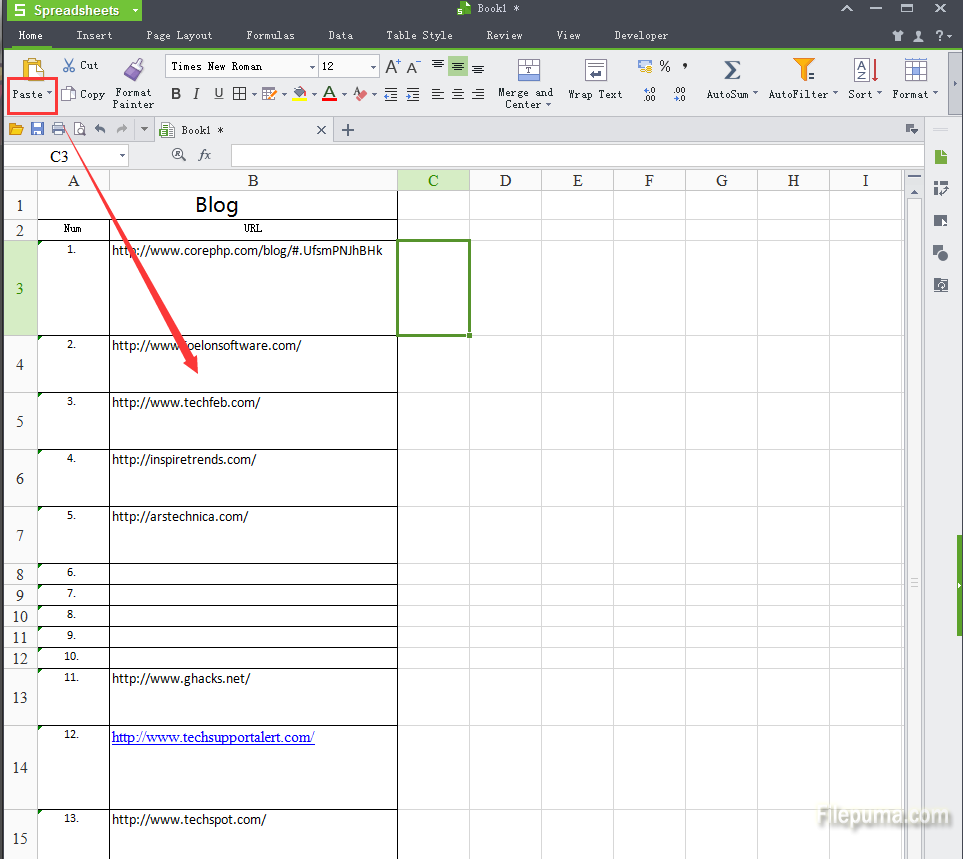Expand the Name Box dropdown arrow
This screenshot has height=859, width=963.
(x=122, y=156)
